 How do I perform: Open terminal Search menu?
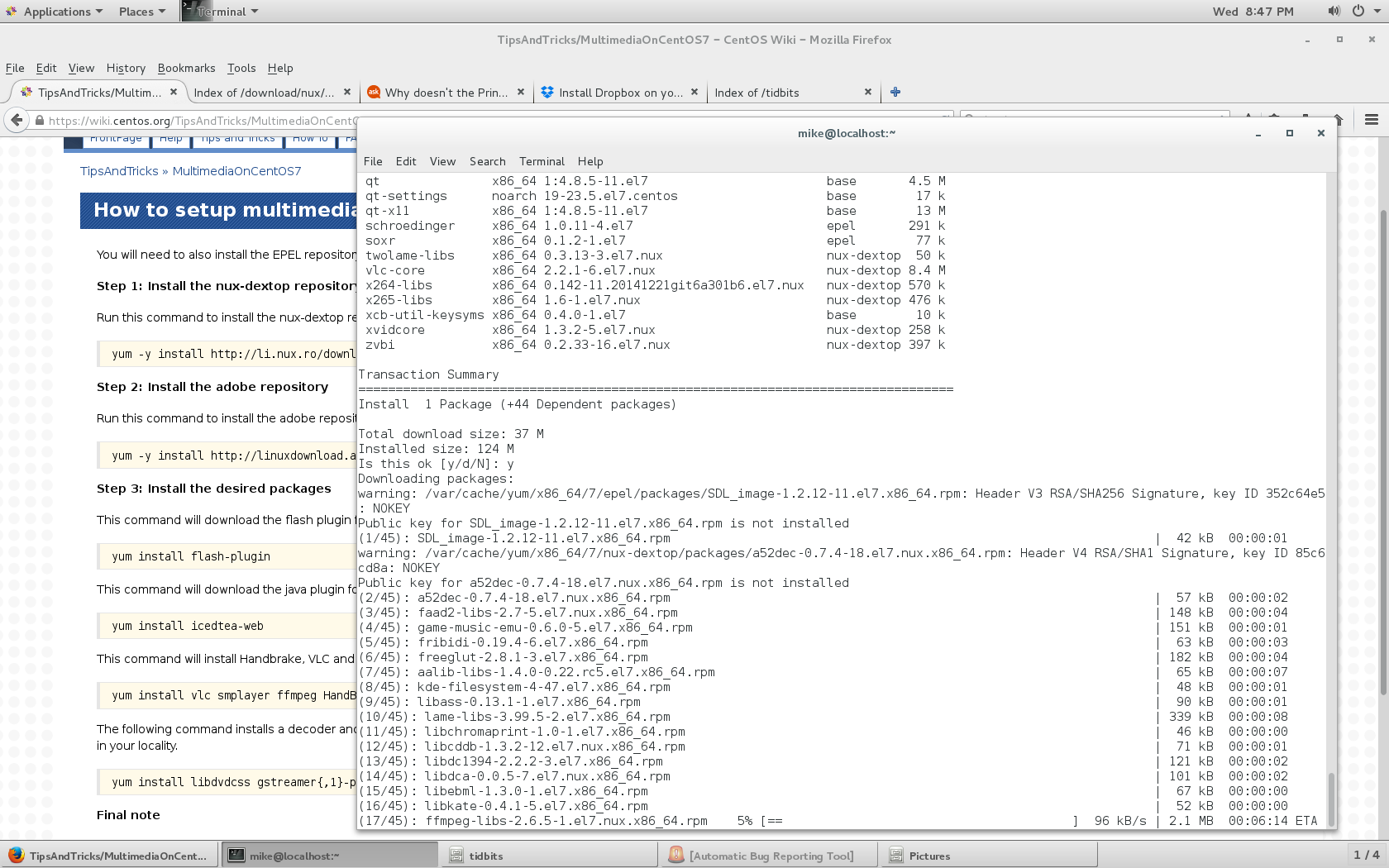pos(488,161)
